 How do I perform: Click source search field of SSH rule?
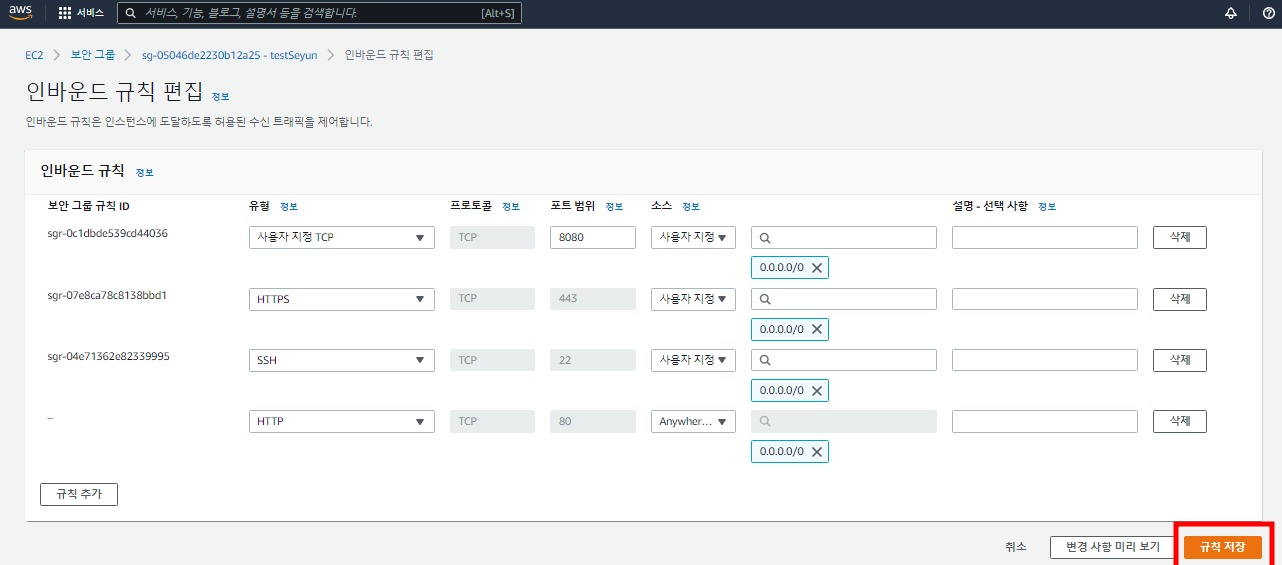pos(844,360)
